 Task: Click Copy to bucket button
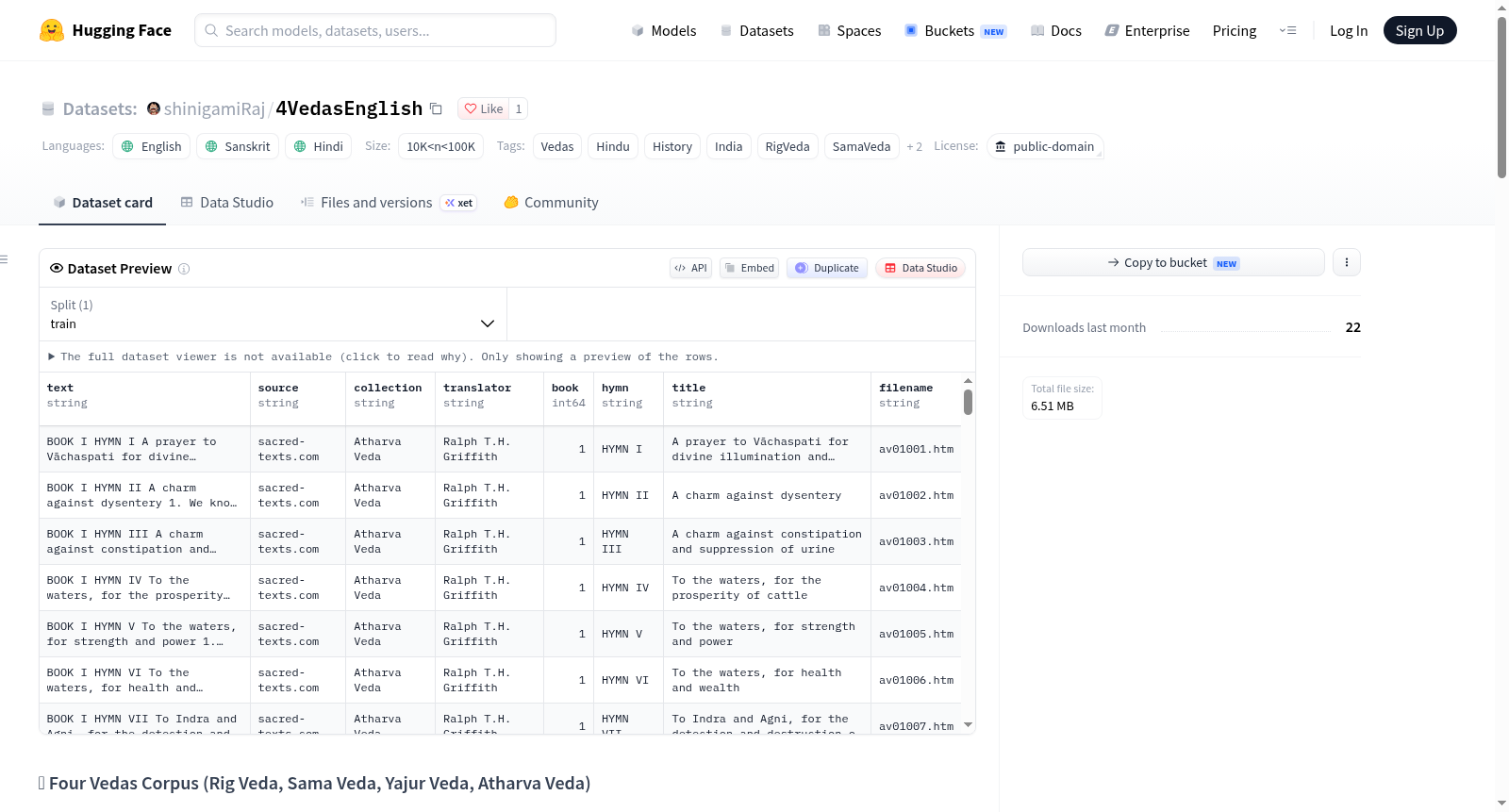coord(1173,262)
